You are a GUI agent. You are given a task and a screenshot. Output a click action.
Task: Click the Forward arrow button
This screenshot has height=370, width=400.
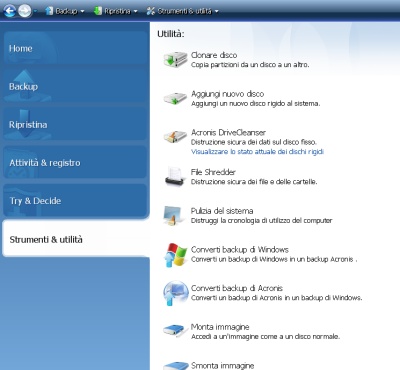click(25, 11)
